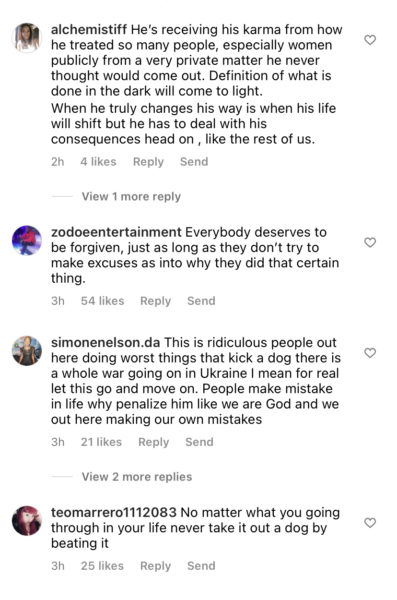Tap the heart on zodoeentertainment's comment

tap(370, 242)
